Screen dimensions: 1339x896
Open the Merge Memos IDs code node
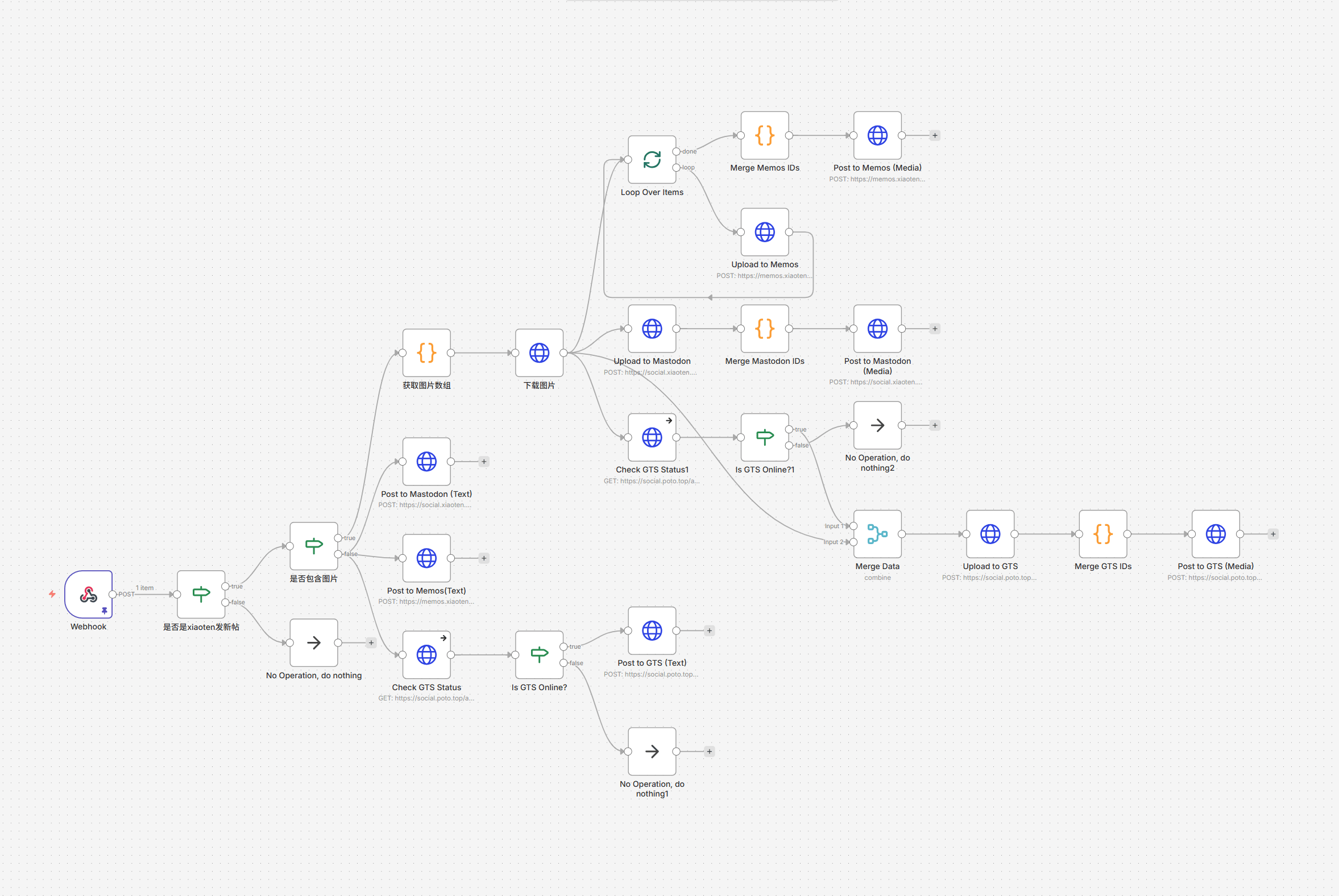[x=764, y=135]
